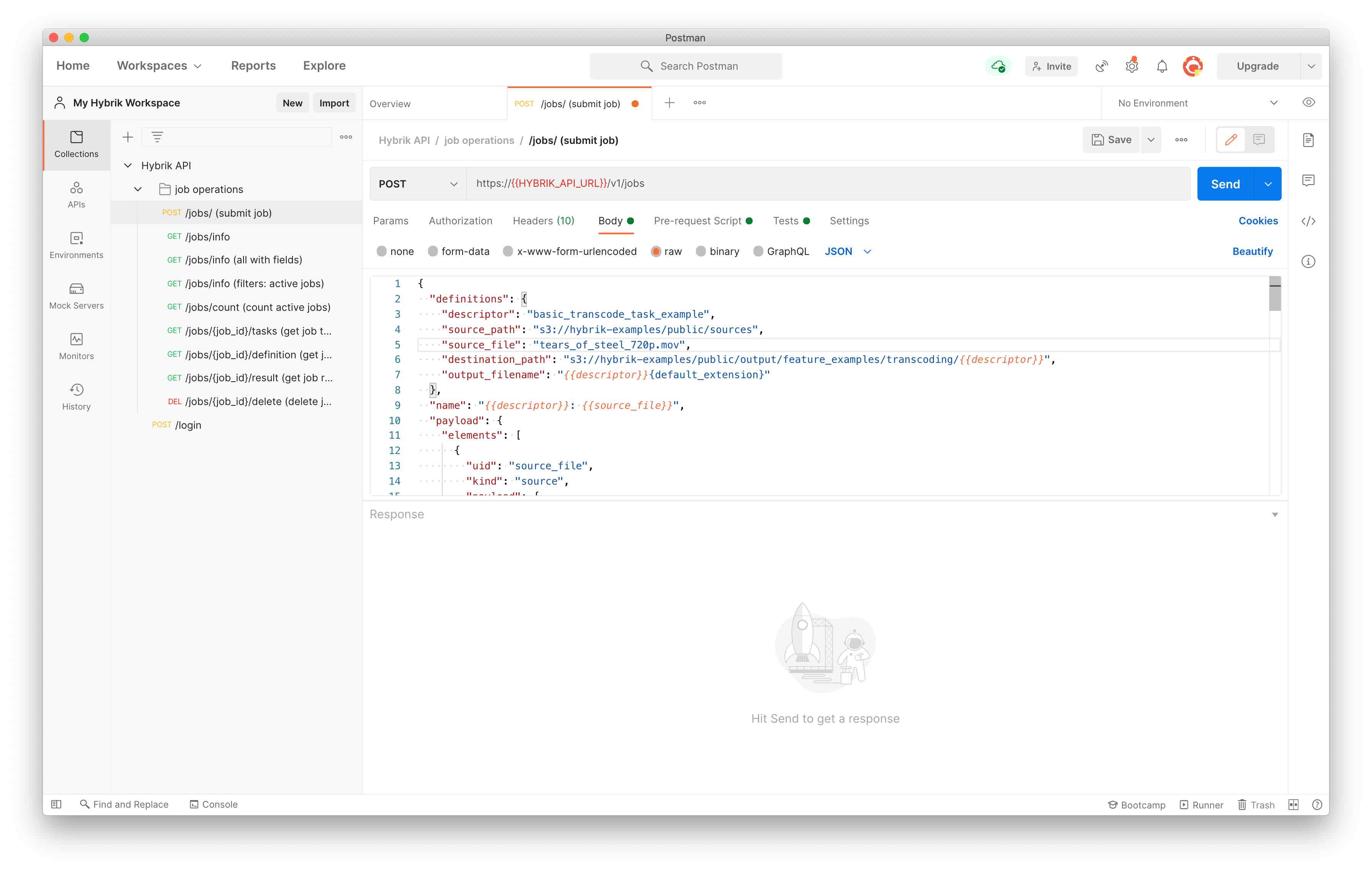This screenshot has width=1372, height=872.
Task: Click the Import button
Action: pyautogui.click(x=334, y=103)
